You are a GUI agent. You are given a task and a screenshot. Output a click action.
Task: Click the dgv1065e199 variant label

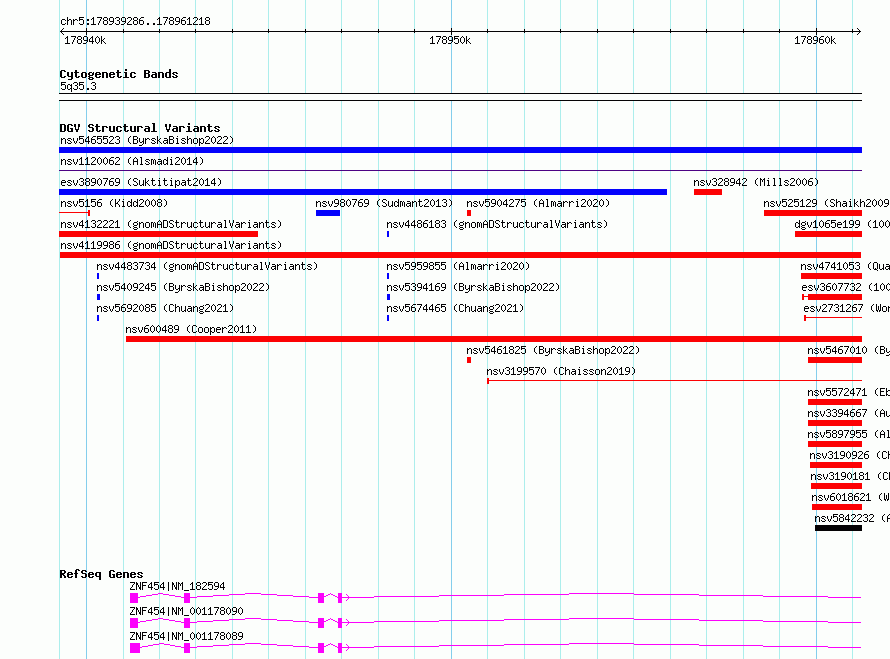842,224
